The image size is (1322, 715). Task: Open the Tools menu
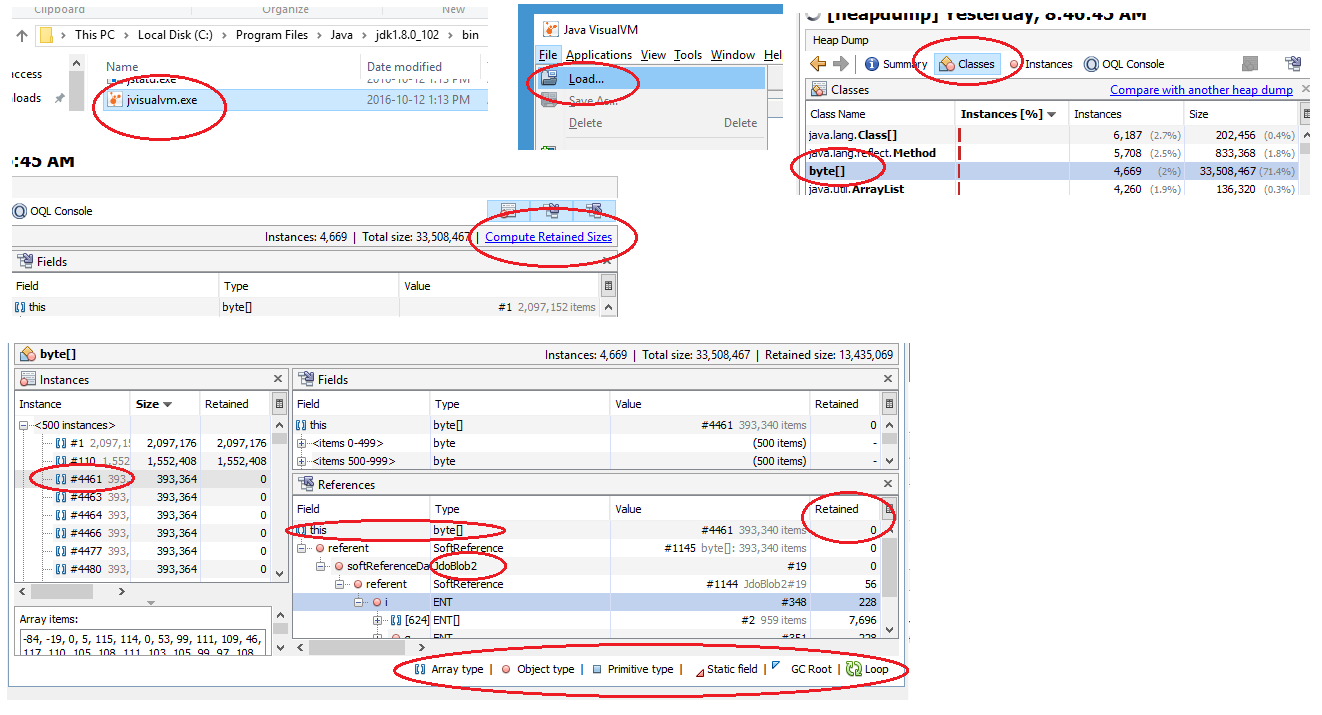pyautogui.click(x=688, y=55)
